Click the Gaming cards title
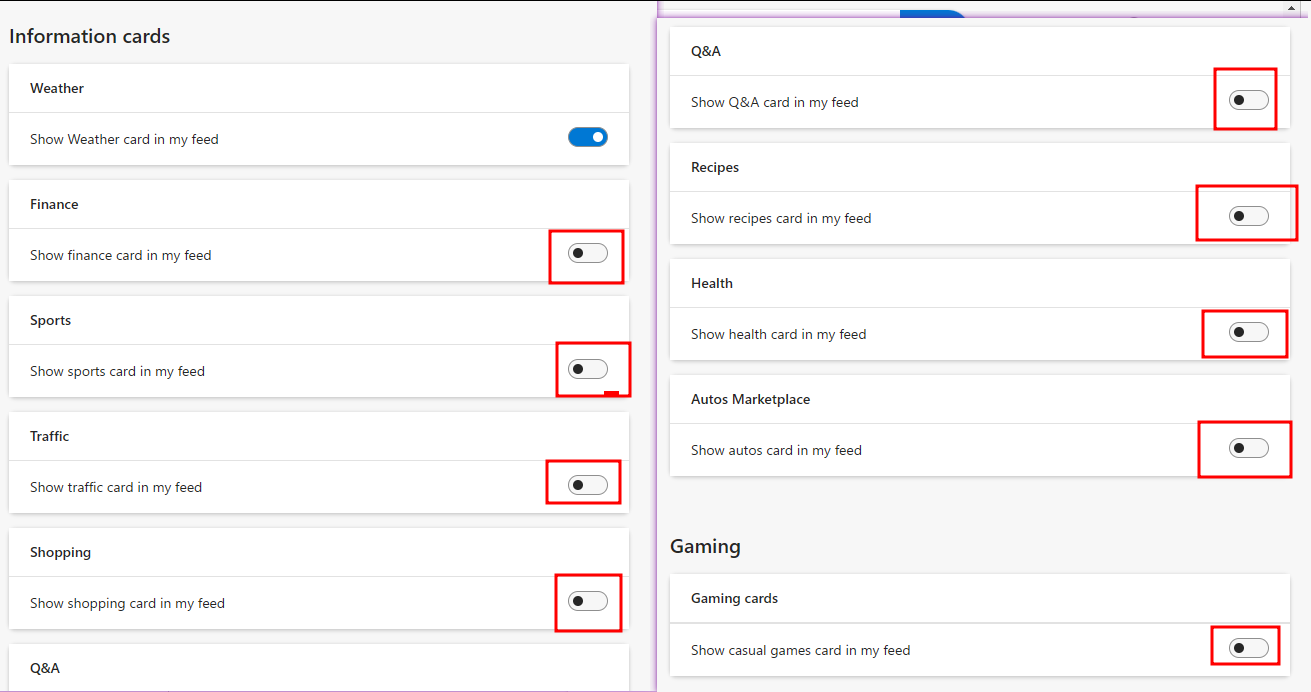The height and width of the screenshot is (692, 1311). tap(734, 598)
